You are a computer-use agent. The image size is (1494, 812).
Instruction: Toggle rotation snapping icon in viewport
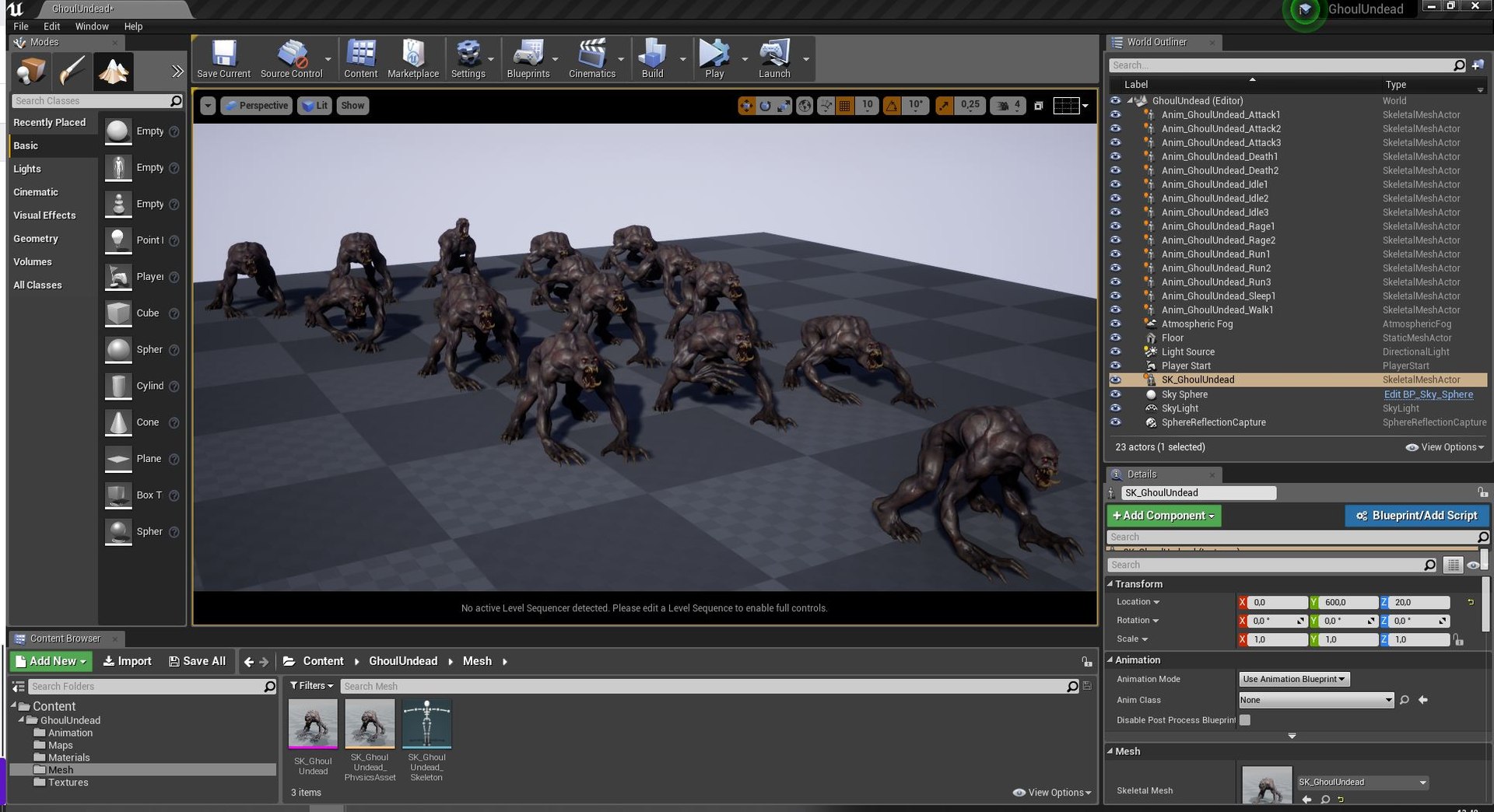(892, 106)
